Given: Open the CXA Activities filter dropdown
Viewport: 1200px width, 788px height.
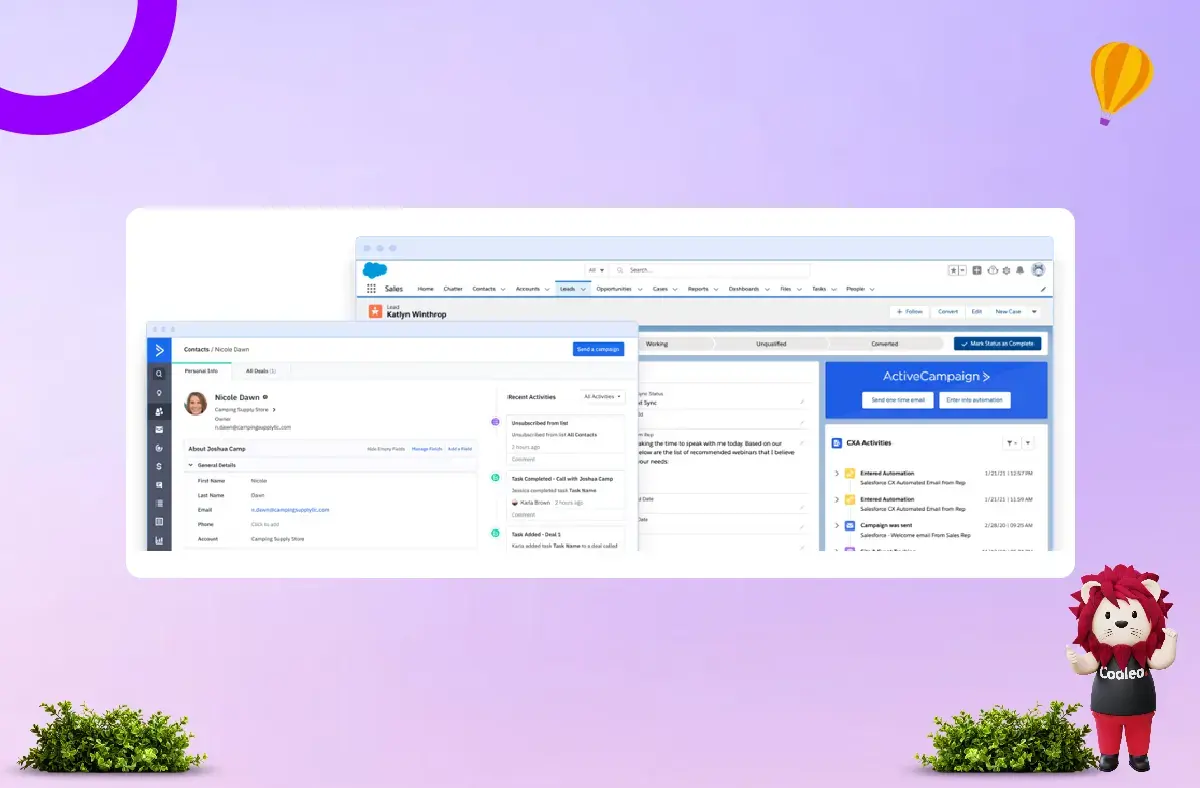Looking at the screenshot, I should 1011,443.
